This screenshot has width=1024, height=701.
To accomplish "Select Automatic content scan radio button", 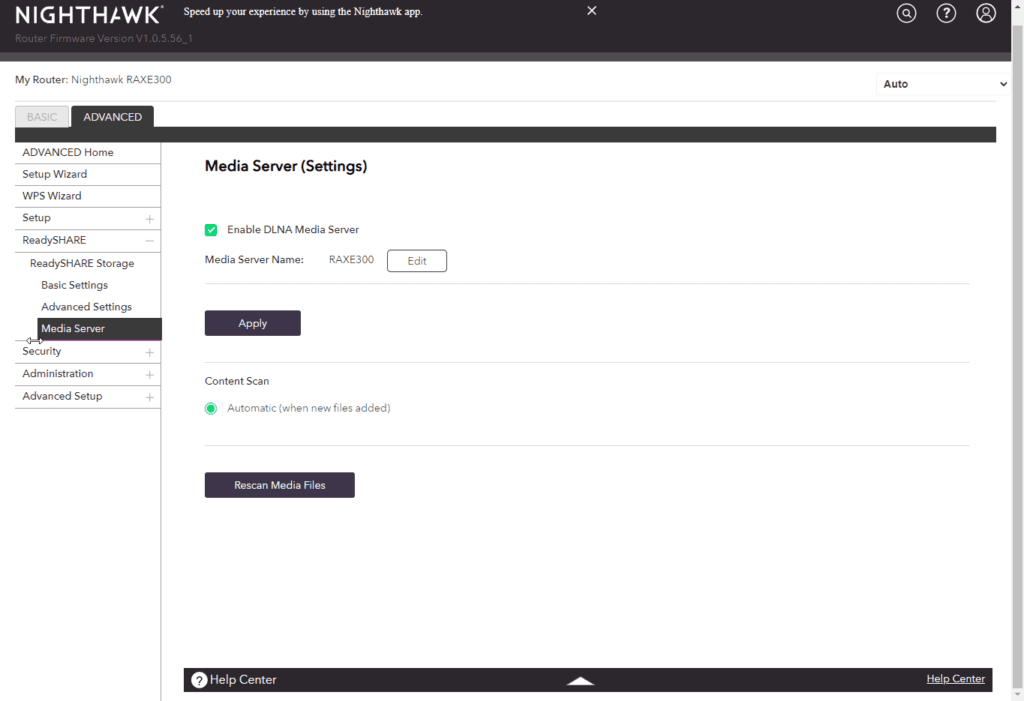I will point(211,408).
